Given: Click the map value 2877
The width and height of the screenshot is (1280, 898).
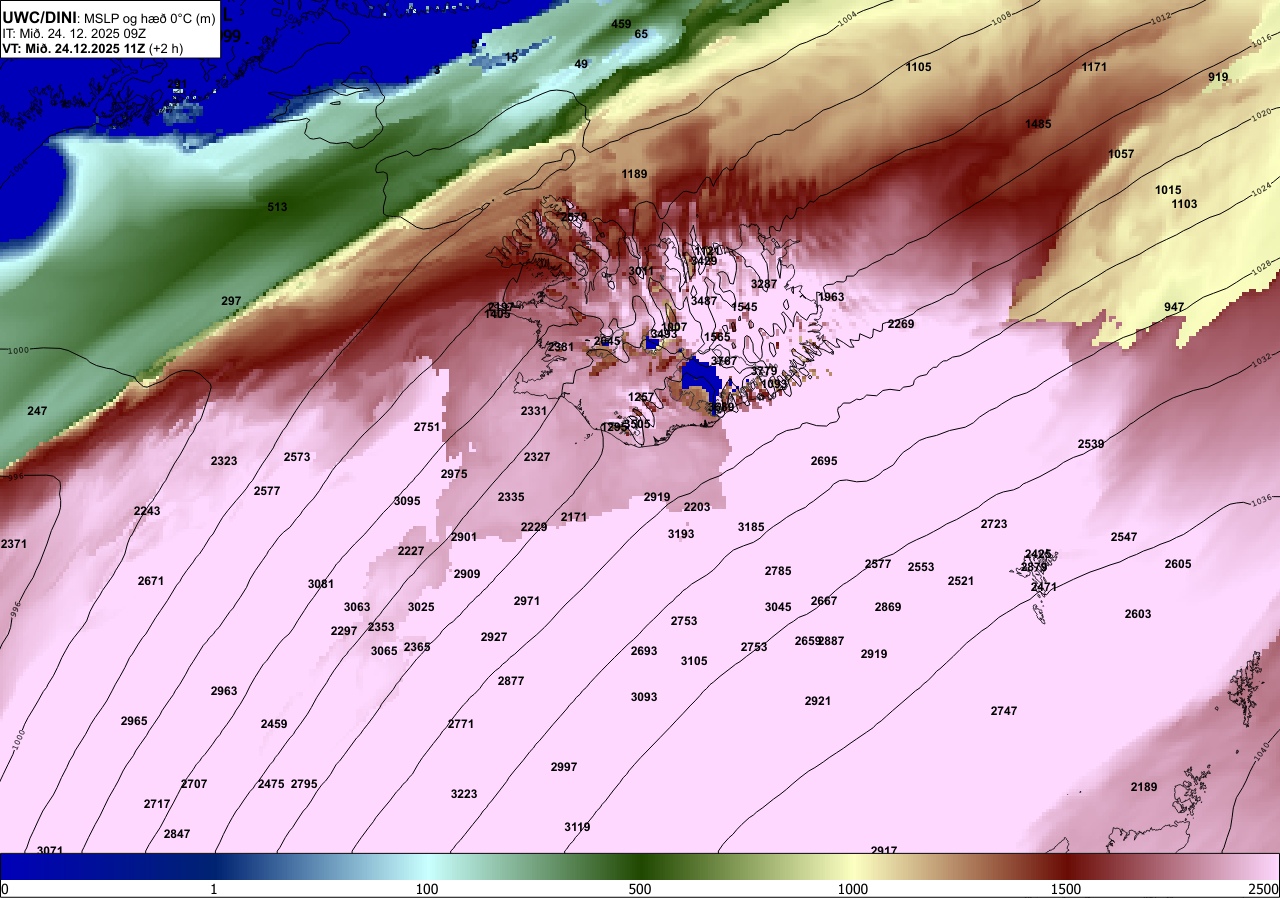Looking at the screenshot, I should 511,681.
